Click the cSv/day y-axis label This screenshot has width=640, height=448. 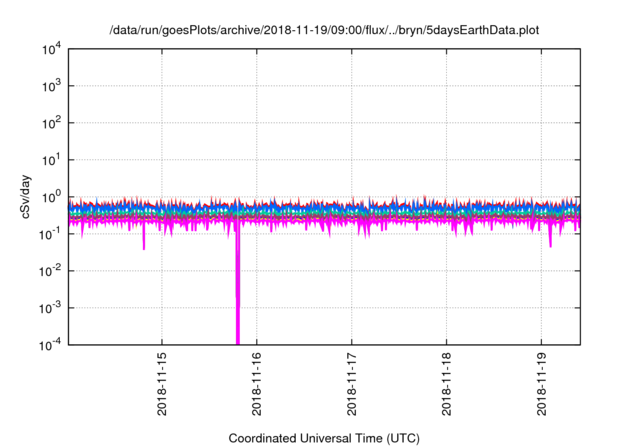tap(25, 197)
